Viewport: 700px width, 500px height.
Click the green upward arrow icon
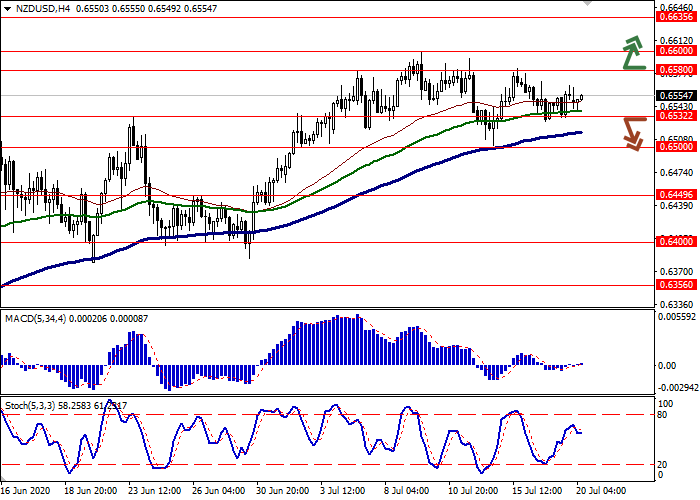[633, 54]
